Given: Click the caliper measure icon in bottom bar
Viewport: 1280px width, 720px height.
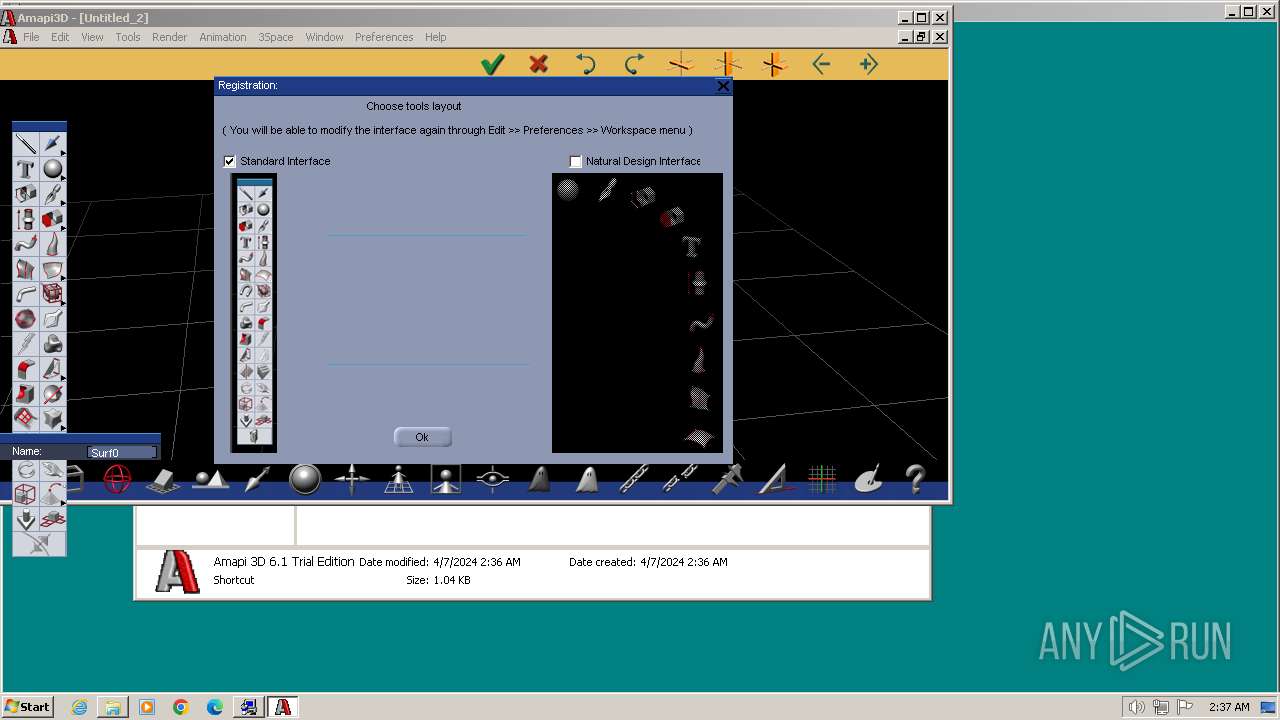Looking at the screenshot, I should point(727,480).
